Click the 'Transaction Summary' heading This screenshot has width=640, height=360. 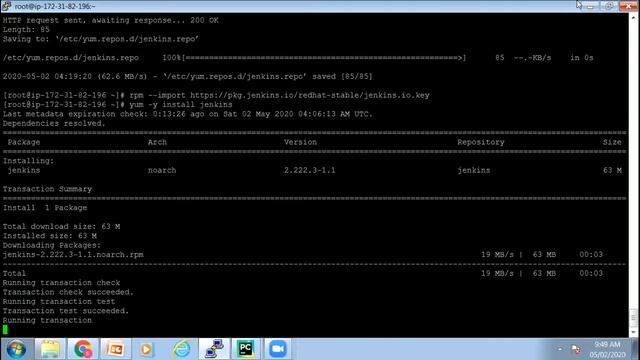click(x=47, y=189)
